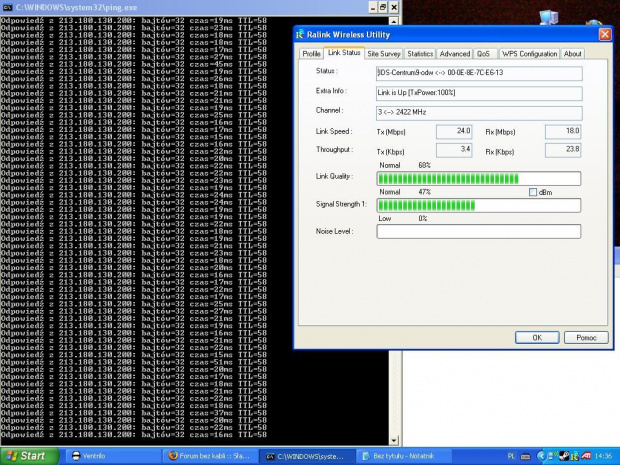
Task: Click the Status text field
Action: pyautogui.click(x=478, y=73)
